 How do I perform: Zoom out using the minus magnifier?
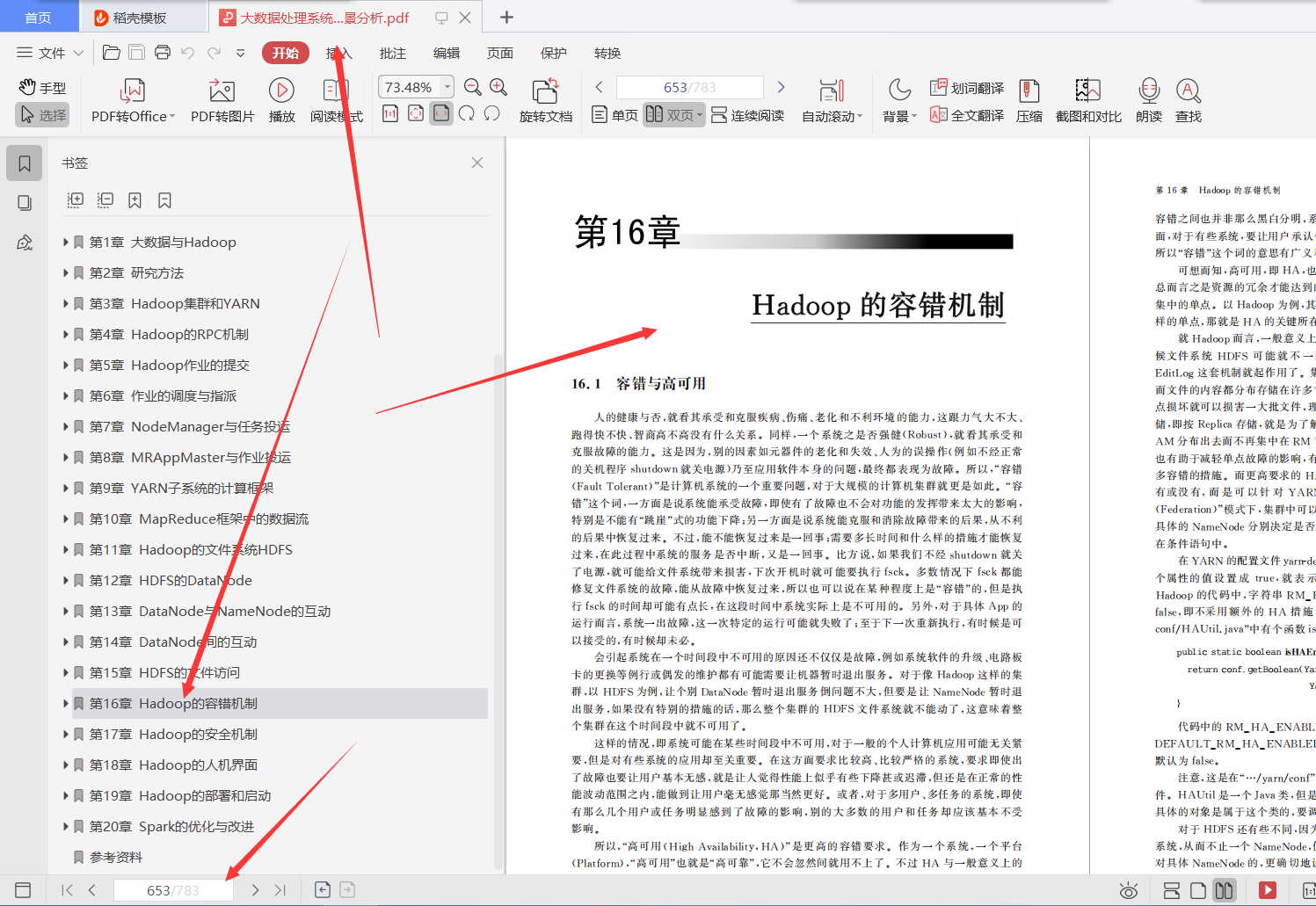[472, 87]
